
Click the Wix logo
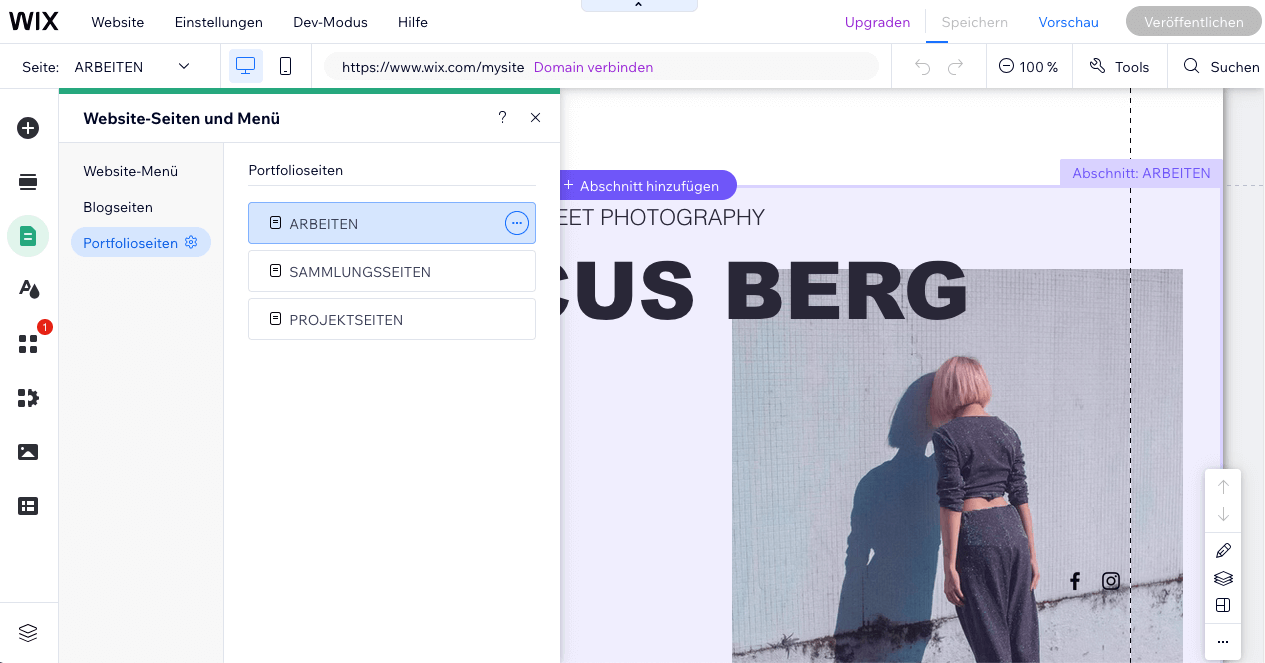[x=34, y=21]
